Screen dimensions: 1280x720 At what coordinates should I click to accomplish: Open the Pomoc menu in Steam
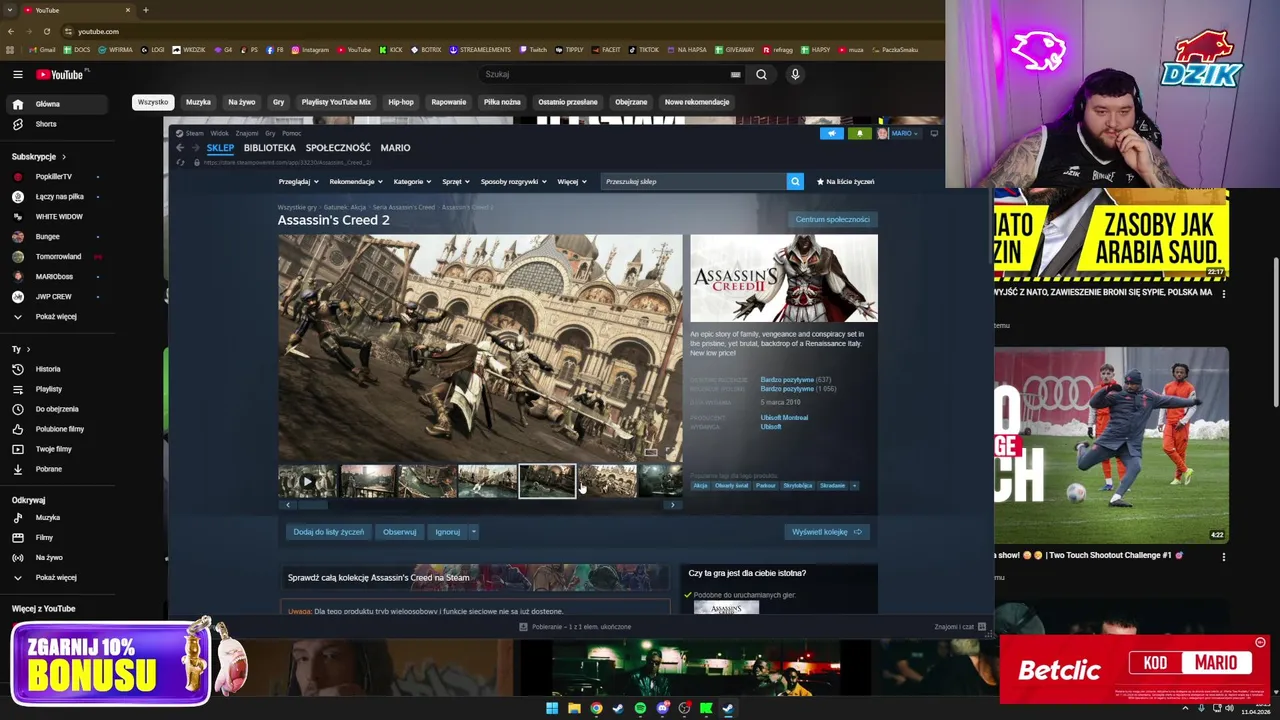click(x=291, y=133)
